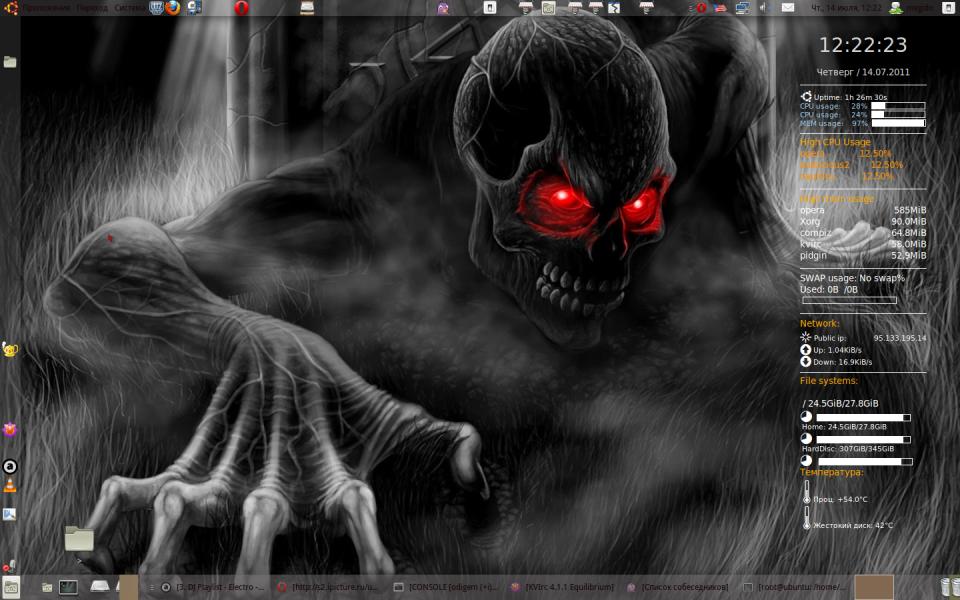
Task: Click the 'pidgin 52.9MiB' memory row
Action: click(x=863, y=255)
